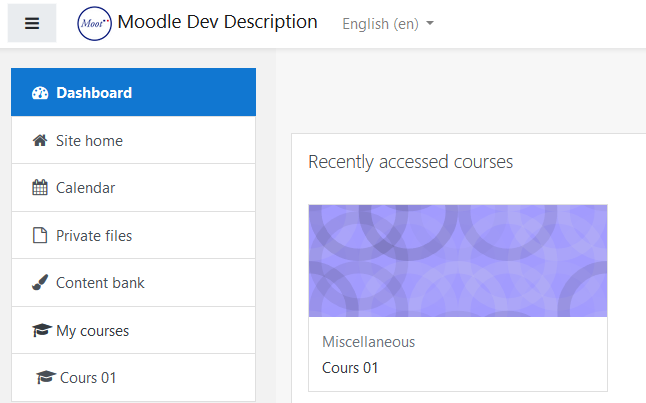Viewport: 646px width, 403px height.
Task: Click the My courses graduation cap icon
Action: (42, 330)
